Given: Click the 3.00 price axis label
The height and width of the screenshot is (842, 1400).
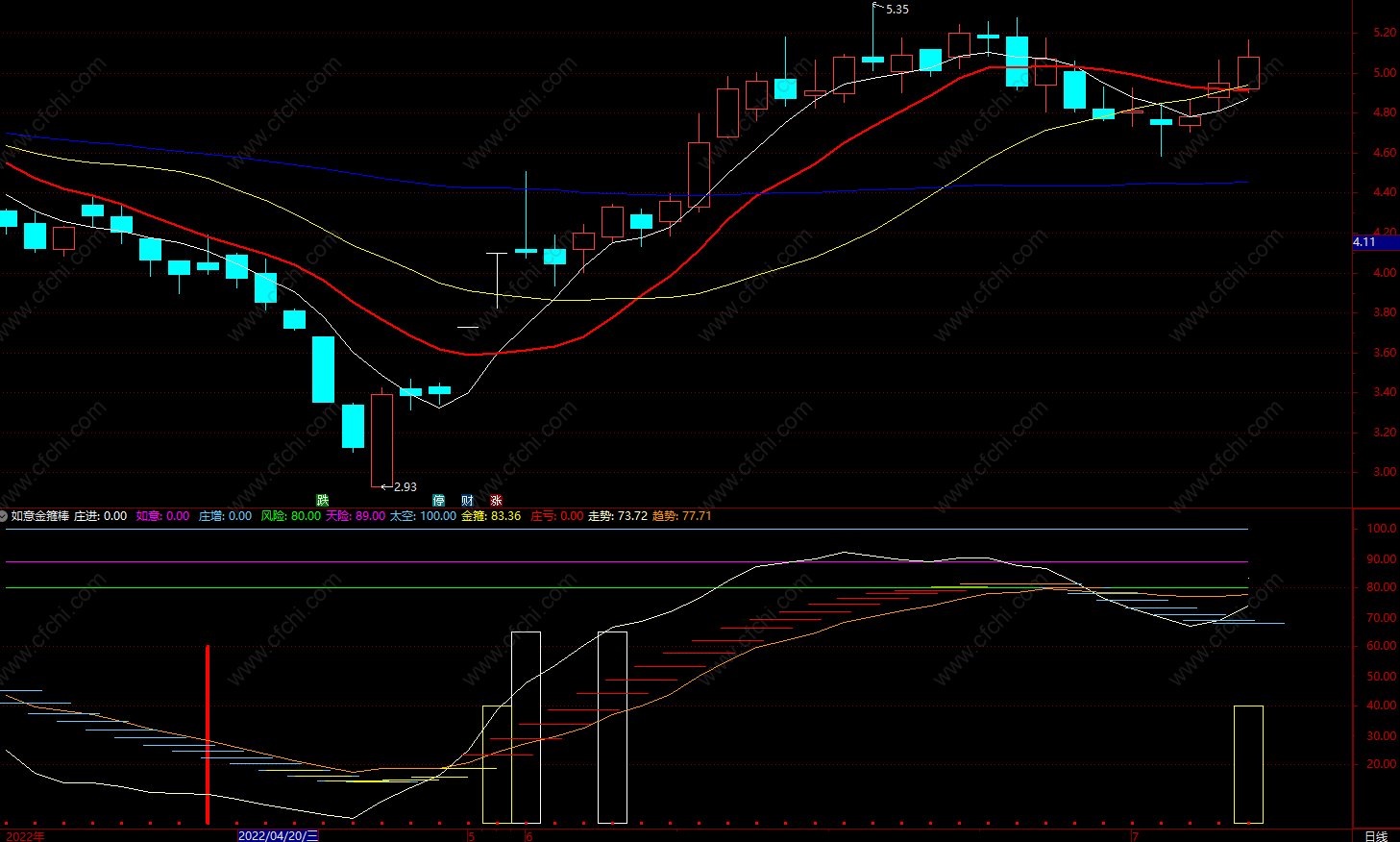Looking at the screenshot, I should click(1385, 472).
